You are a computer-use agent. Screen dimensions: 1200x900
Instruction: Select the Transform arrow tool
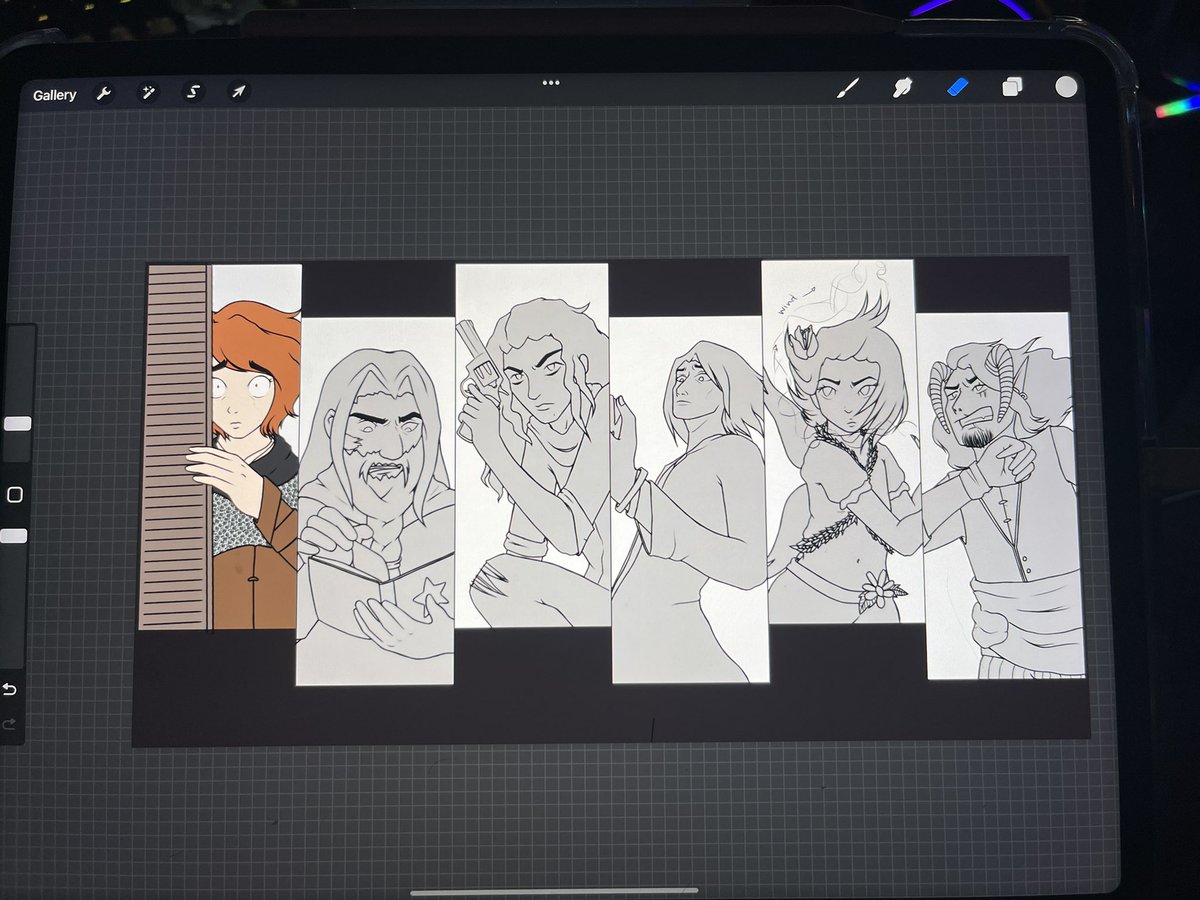click(238, 92)
